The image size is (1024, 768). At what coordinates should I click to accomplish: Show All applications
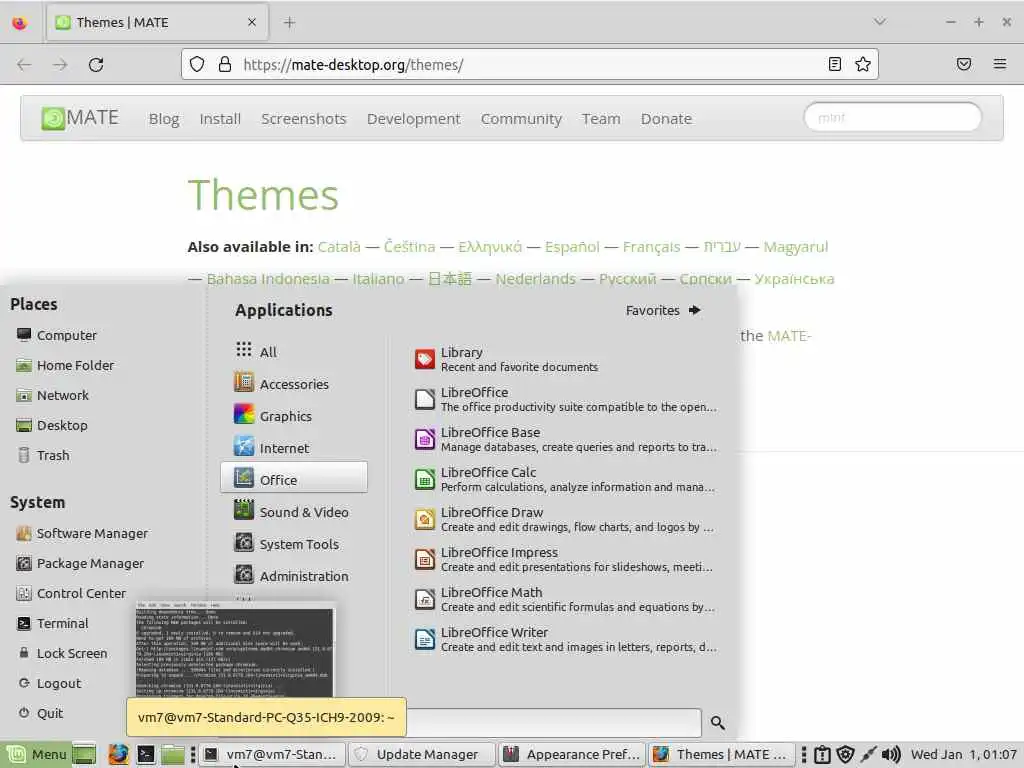coord(294,351)
